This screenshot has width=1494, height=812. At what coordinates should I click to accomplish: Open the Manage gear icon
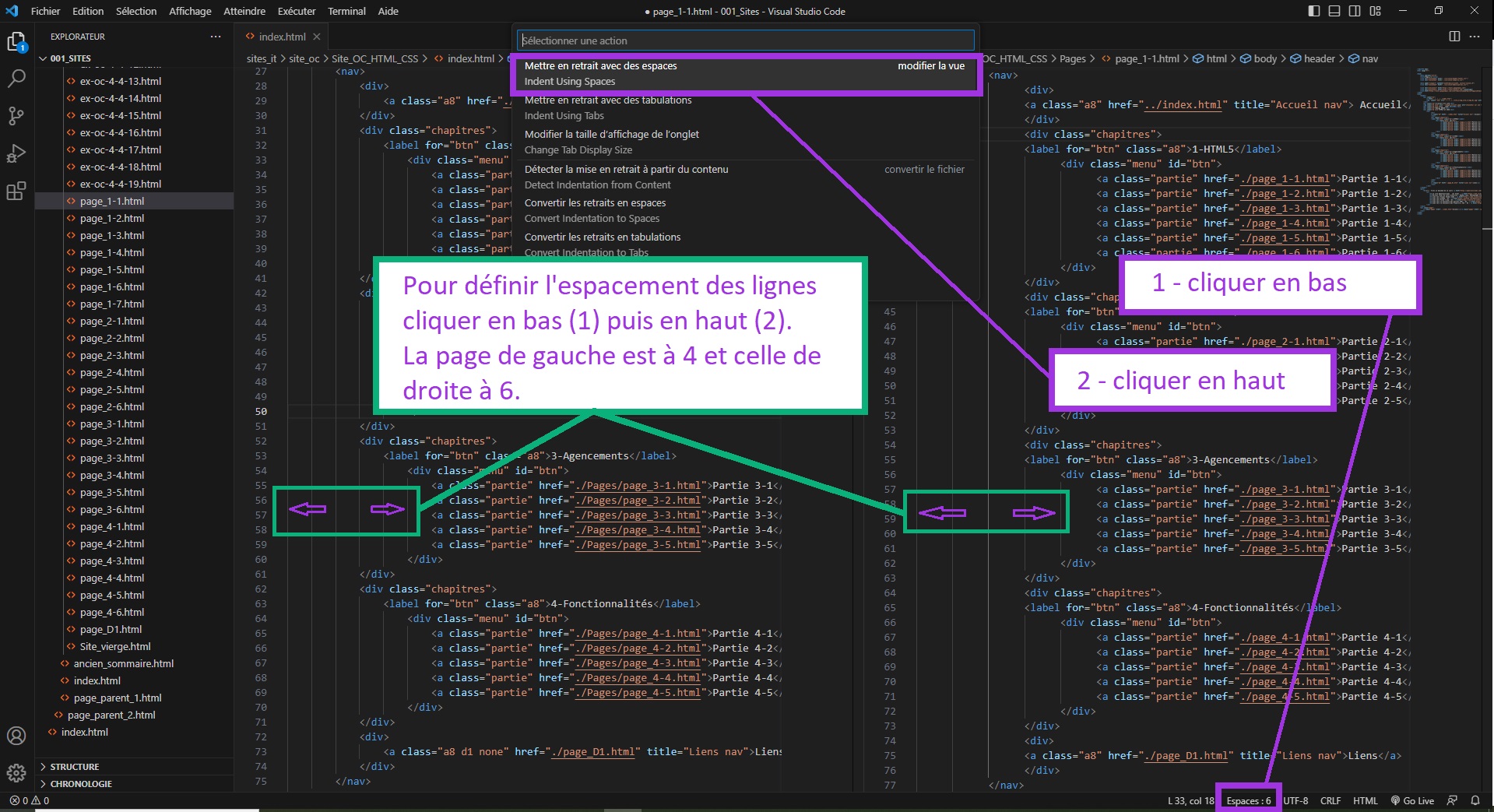click(x=16, y=772)
